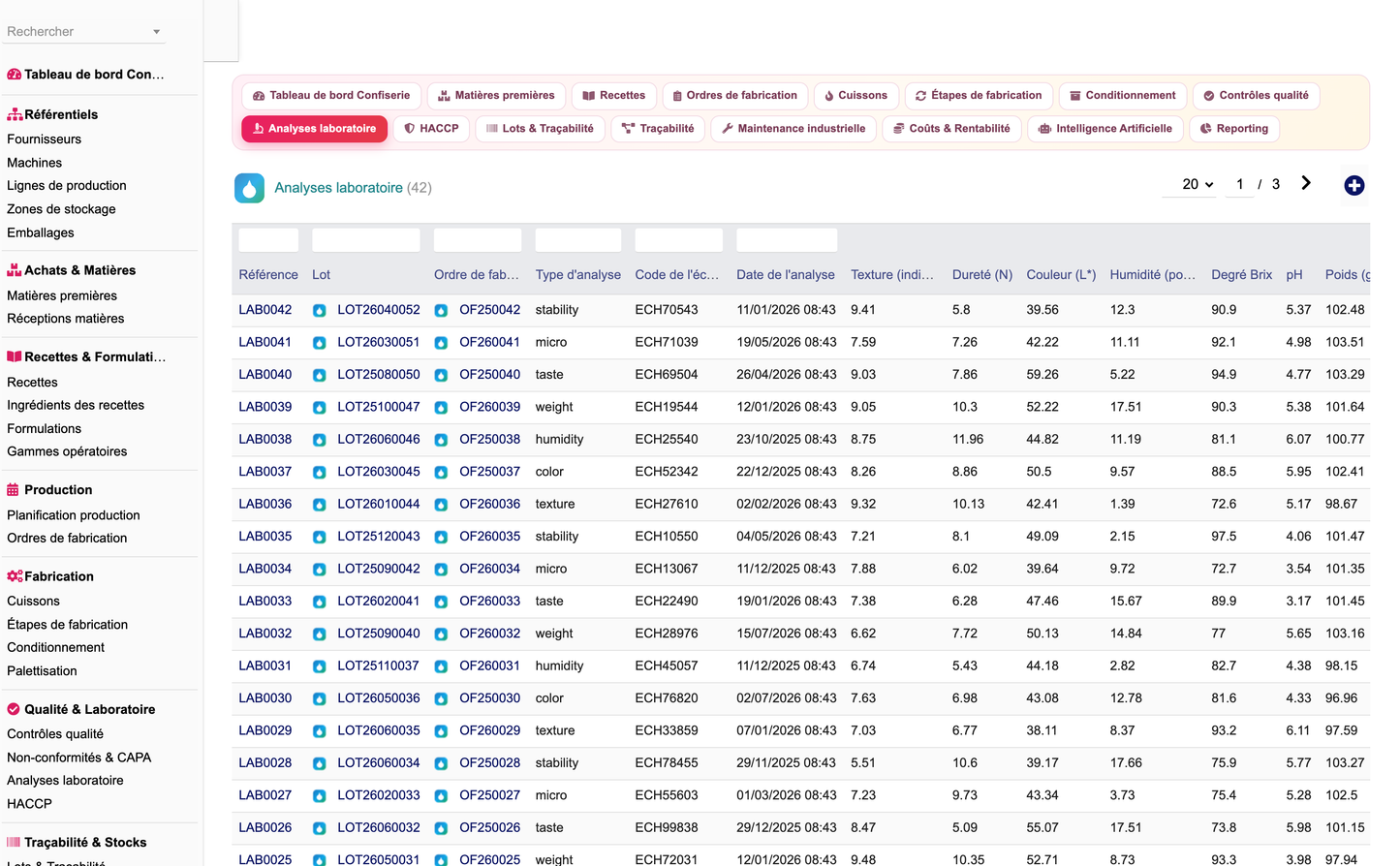Select sample code ECH76820 cell
This screenshot has width=1400, height=866.
click(667, 698)
